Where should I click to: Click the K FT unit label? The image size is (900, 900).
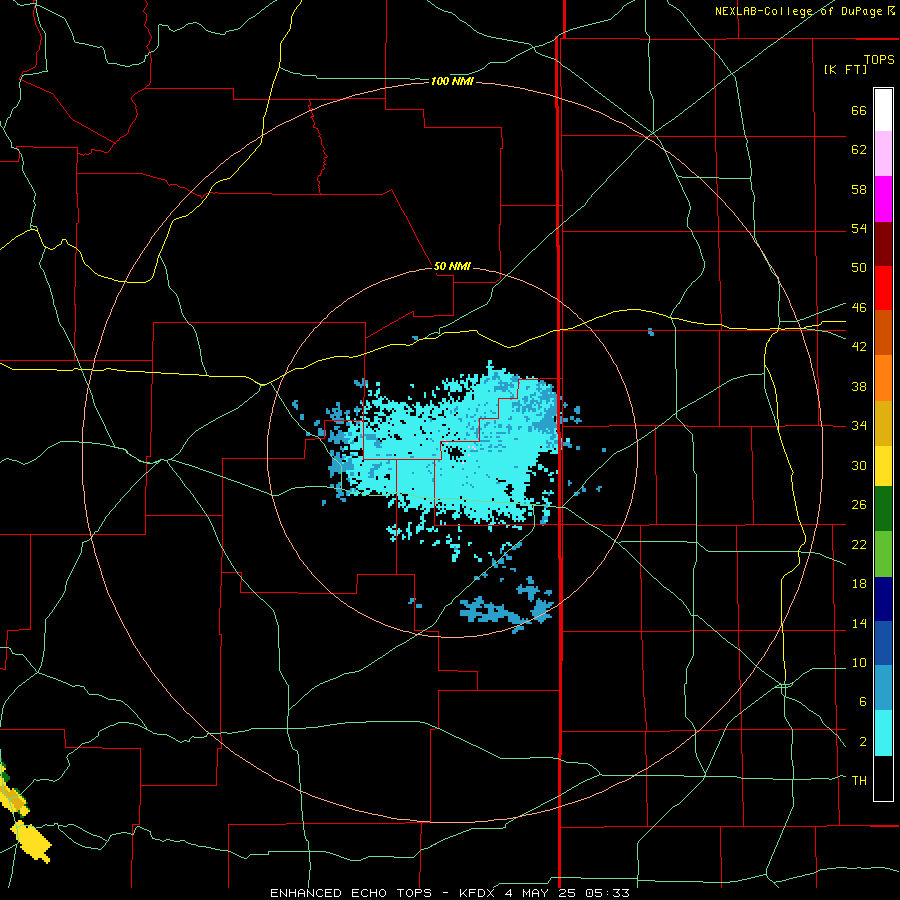(845, 69)
